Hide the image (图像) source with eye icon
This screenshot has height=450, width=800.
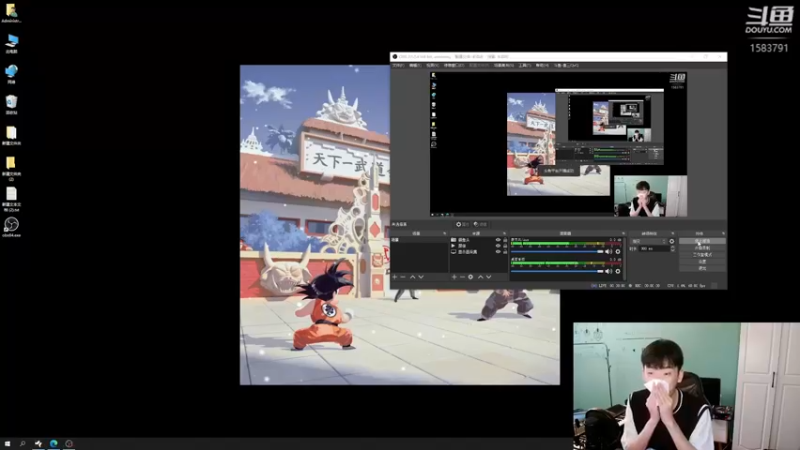(x=498, y=246)
